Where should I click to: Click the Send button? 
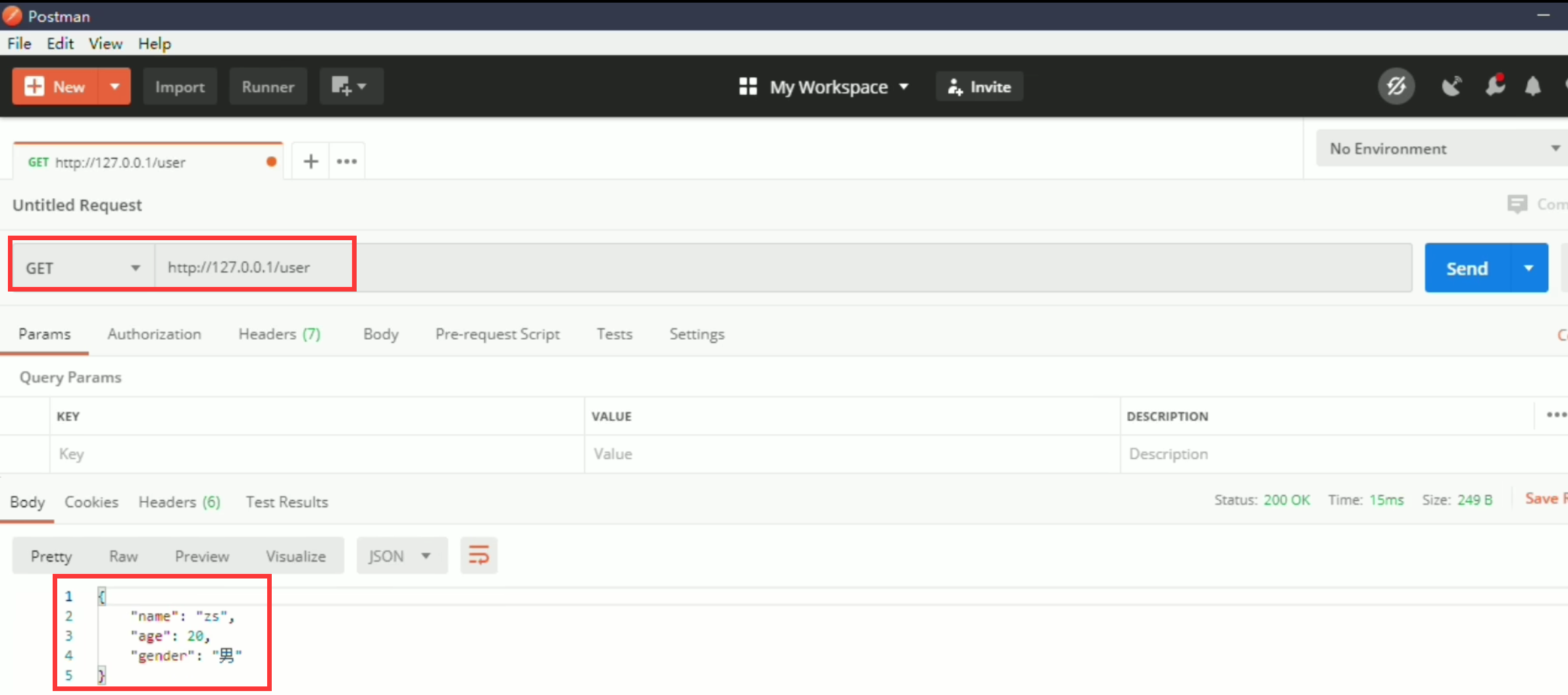click(x=1467, y=268)
